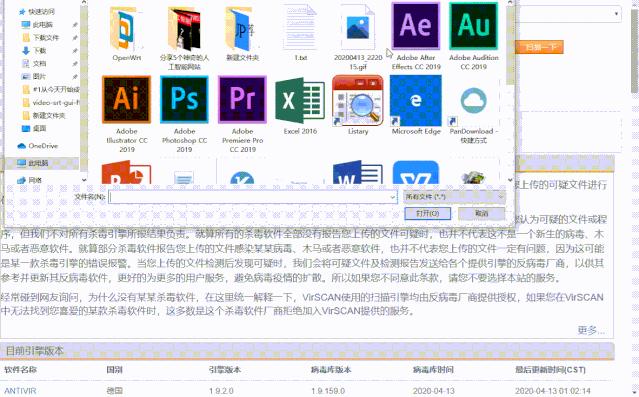Select the 1.txt text file
Image resolution: width=639 pixels, height=397 pixels.
tap(300, 28)
